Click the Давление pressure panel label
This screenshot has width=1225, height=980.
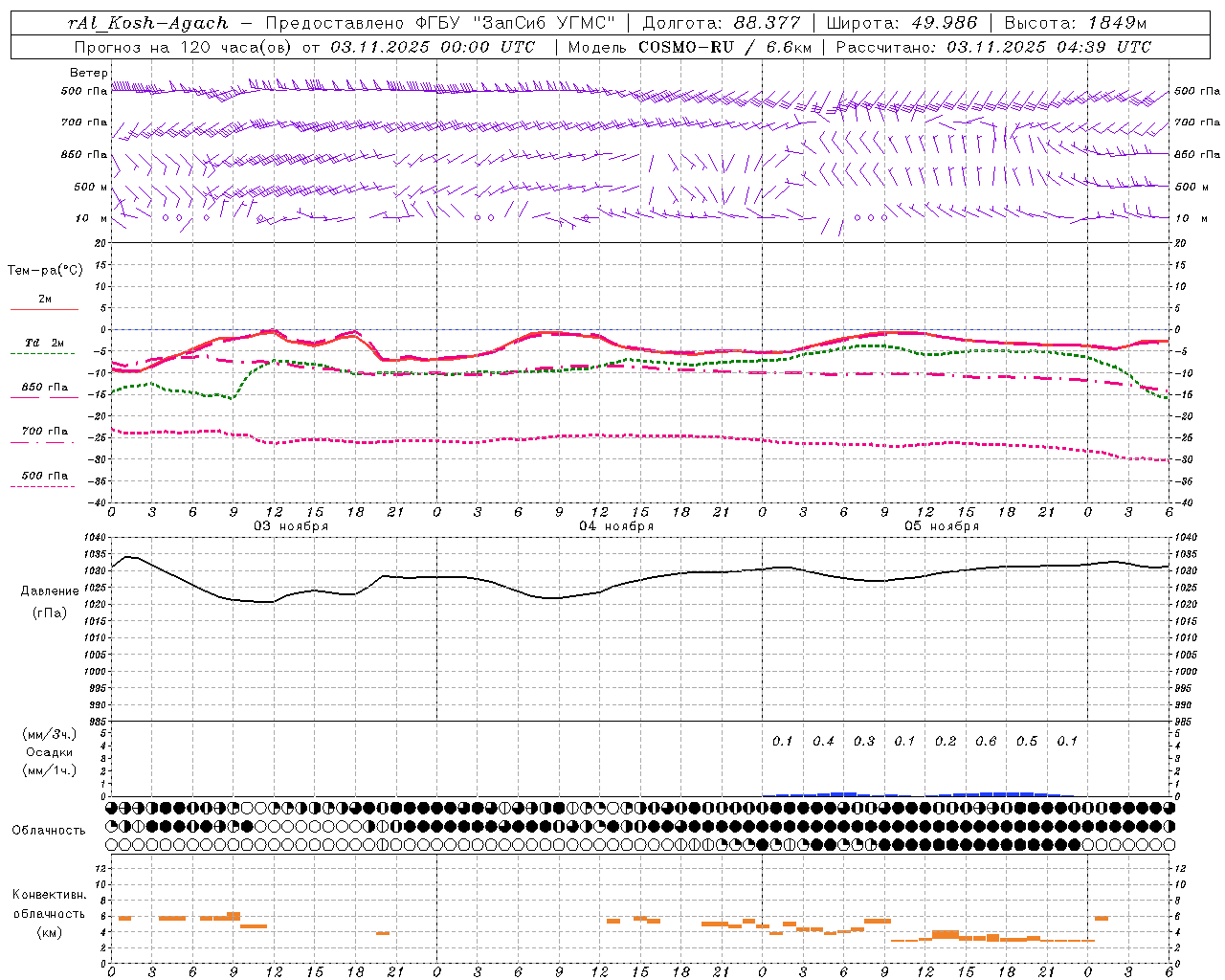click(x=50, y=591)
